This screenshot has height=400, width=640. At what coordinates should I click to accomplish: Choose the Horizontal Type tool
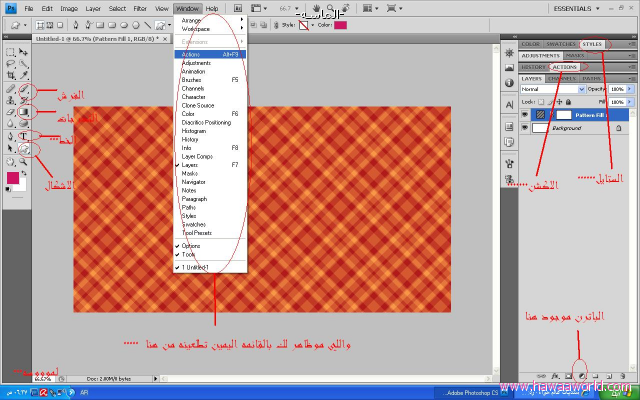(x=22, y=136)
